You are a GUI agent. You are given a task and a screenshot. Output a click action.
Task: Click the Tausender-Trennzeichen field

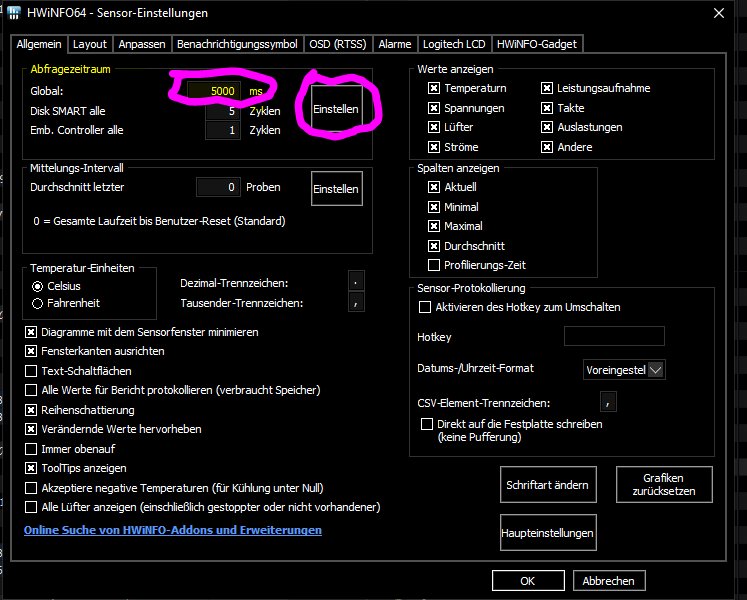[356, 302]
